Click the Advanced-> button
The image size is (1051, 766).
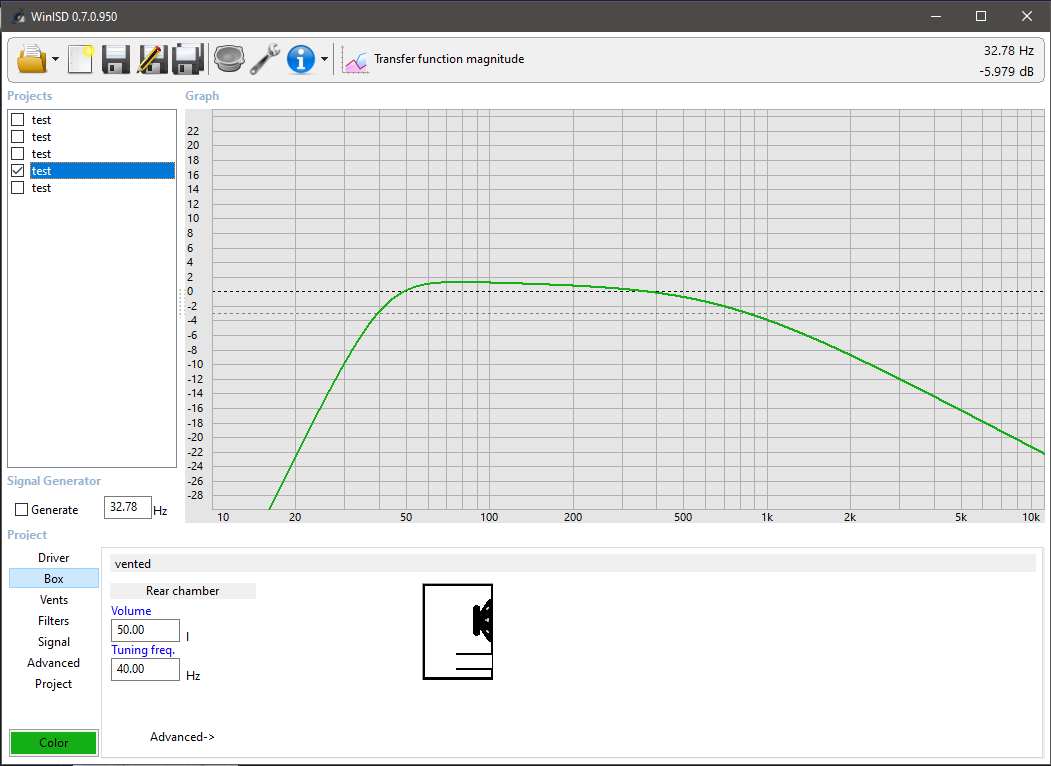click(x=182, y=737)
